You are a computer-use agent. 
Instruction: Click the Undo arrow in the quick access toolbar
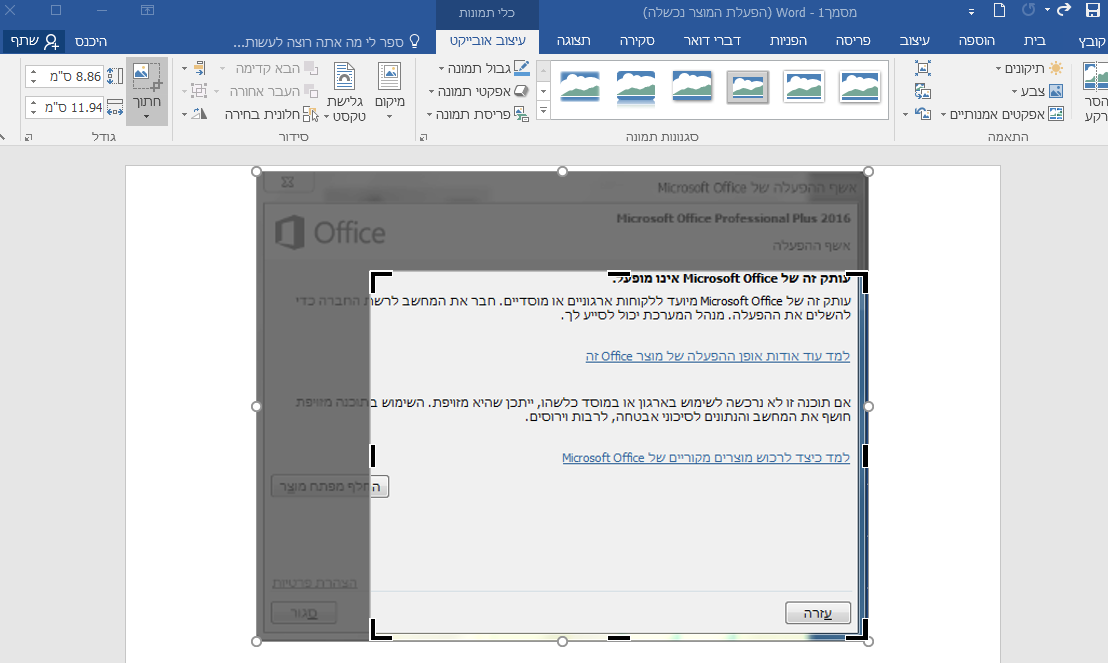pos(1063,10)
